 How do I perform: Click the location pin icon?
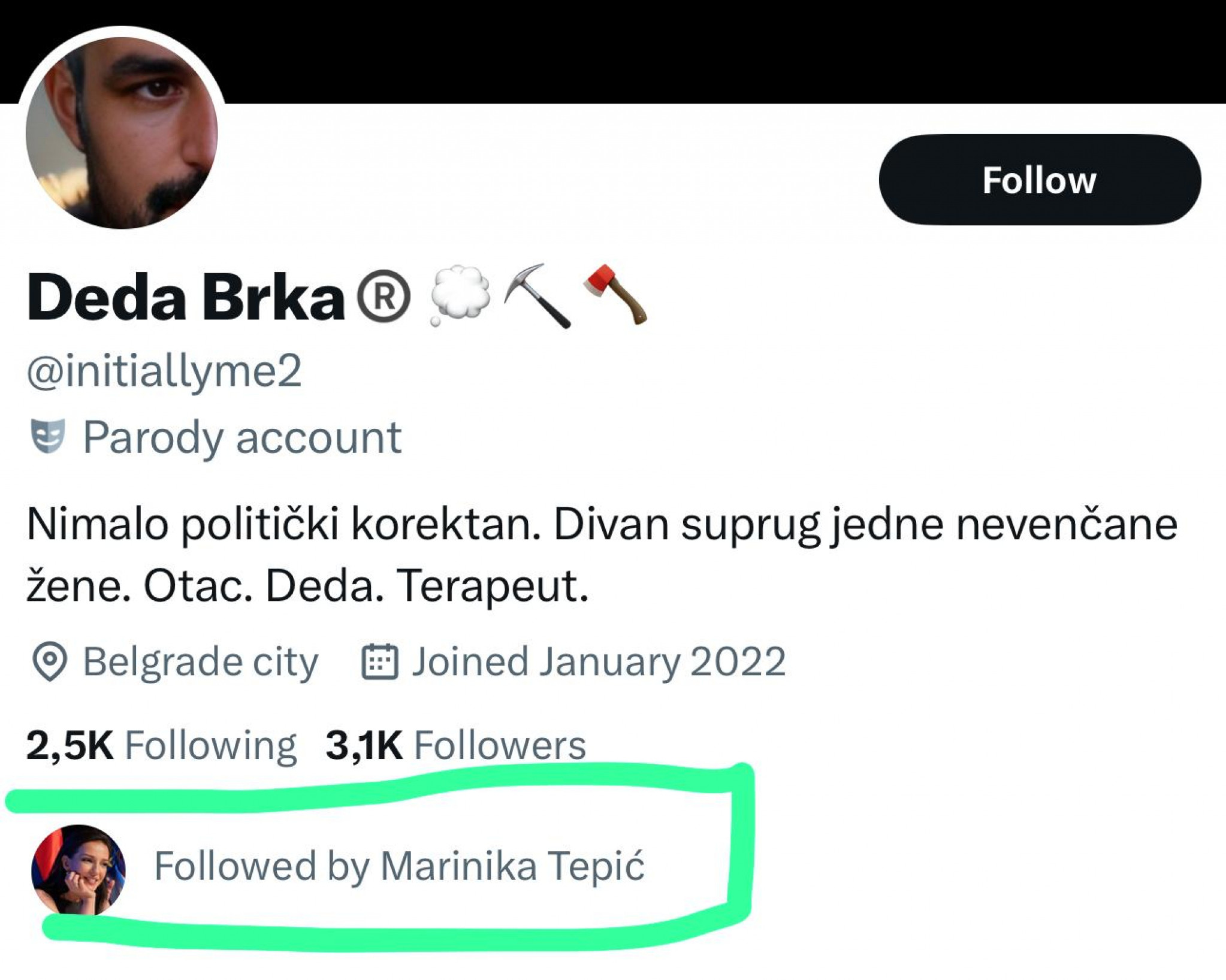(x=49, y=661)
